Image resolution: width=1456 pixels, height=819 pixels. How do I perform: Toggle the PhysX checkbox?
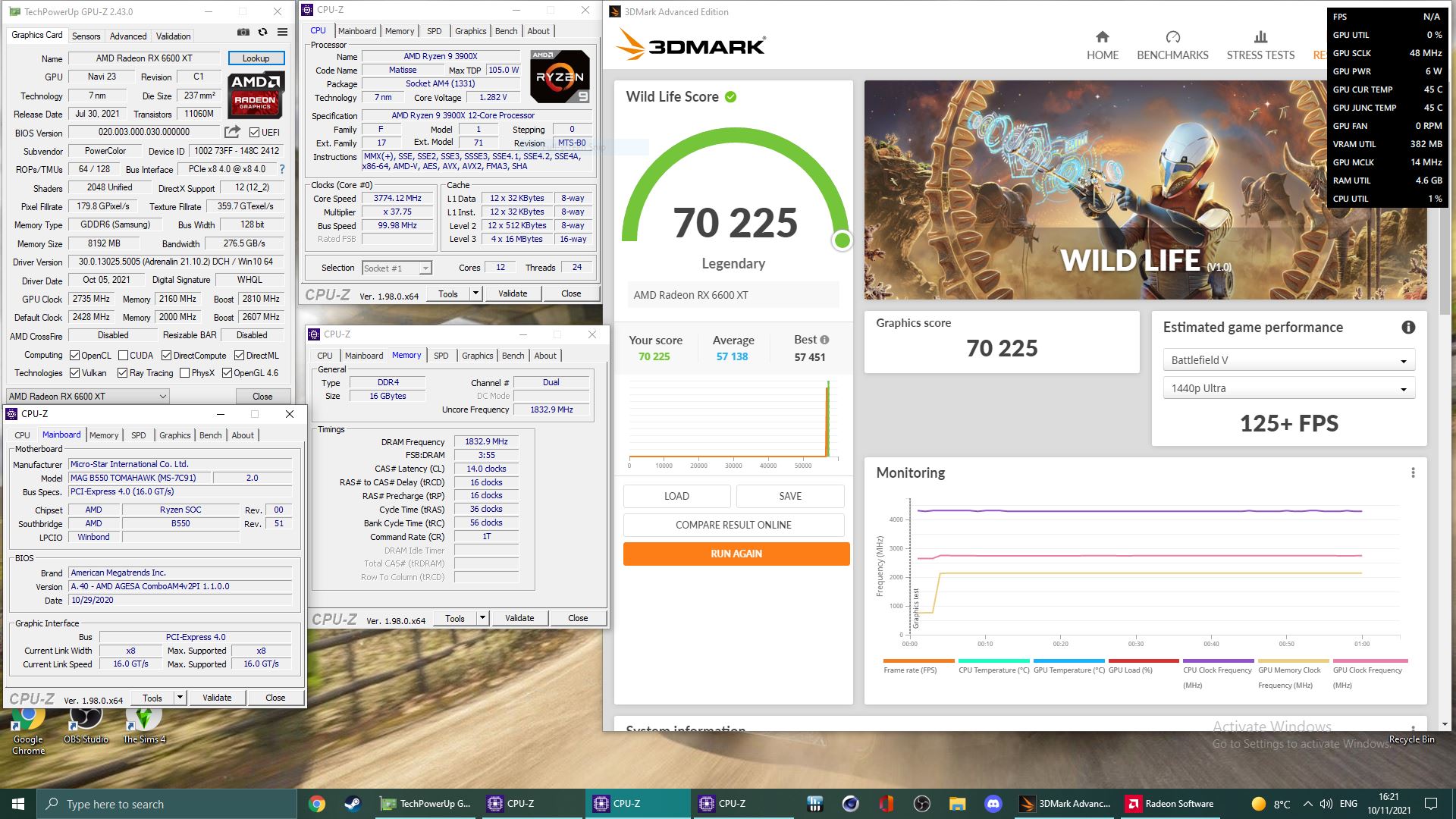click(x=184, y=372)
